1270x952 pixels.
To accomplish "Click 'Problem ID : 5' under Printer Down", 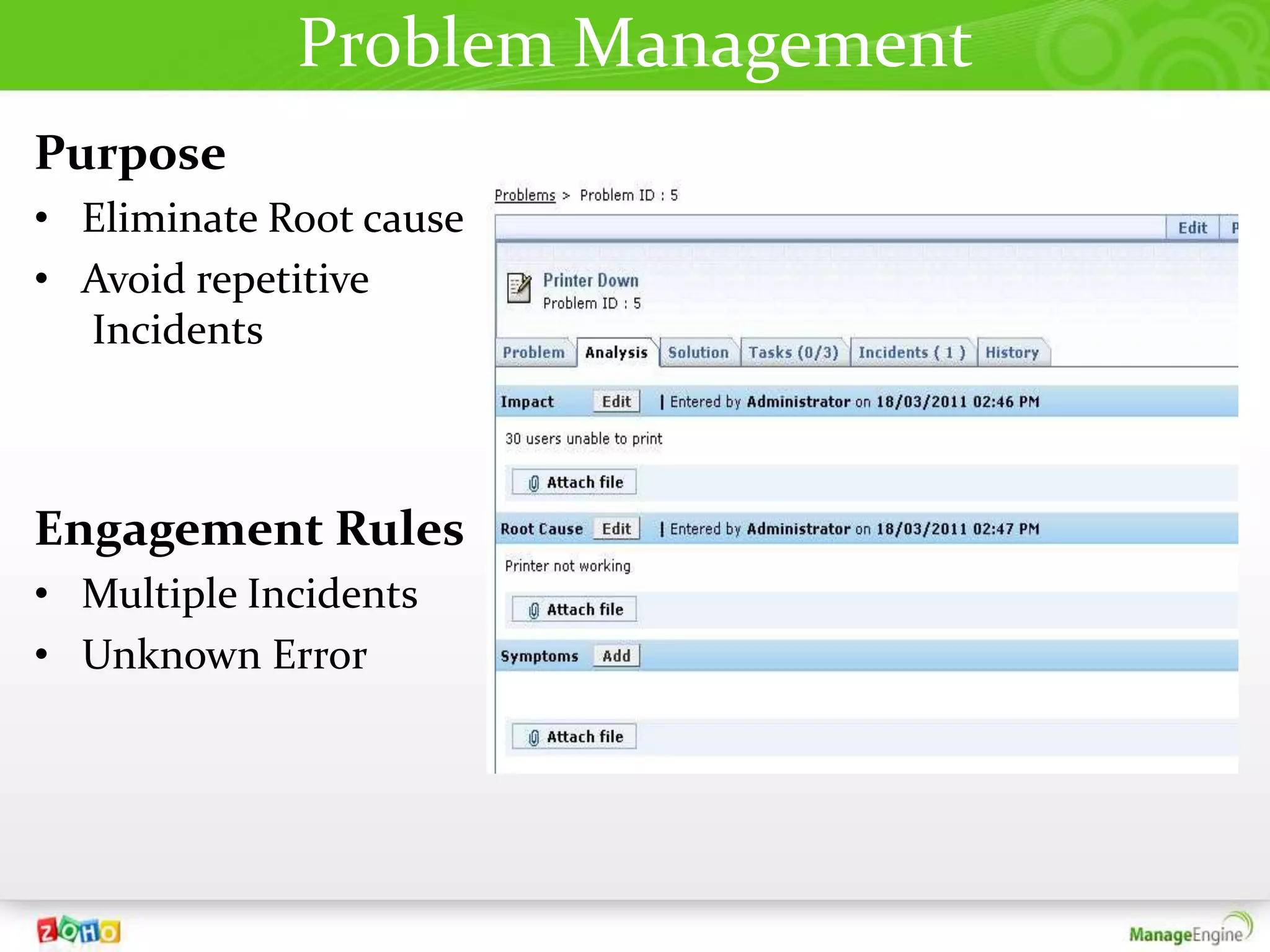I will [x=592, y=304].
